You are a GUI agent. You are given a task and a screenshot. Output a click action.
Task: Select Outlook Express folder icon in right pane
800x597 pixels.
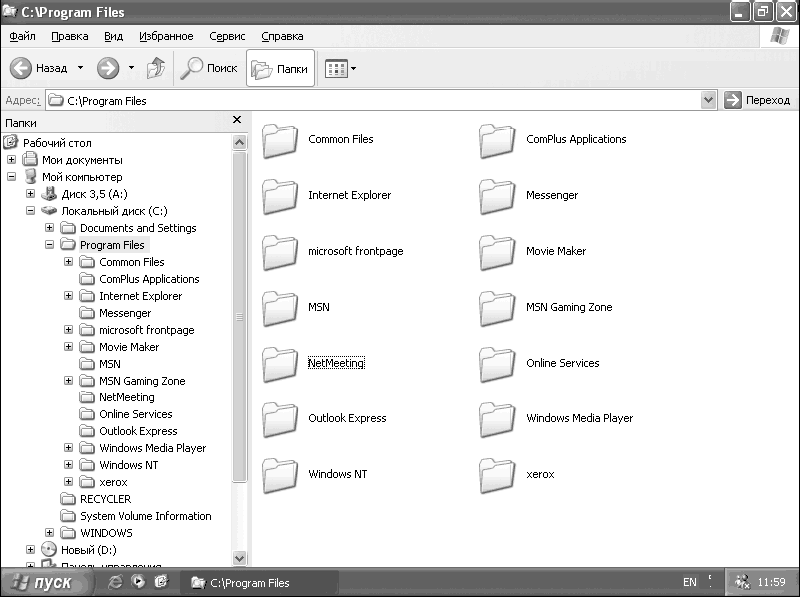point(280,419)
